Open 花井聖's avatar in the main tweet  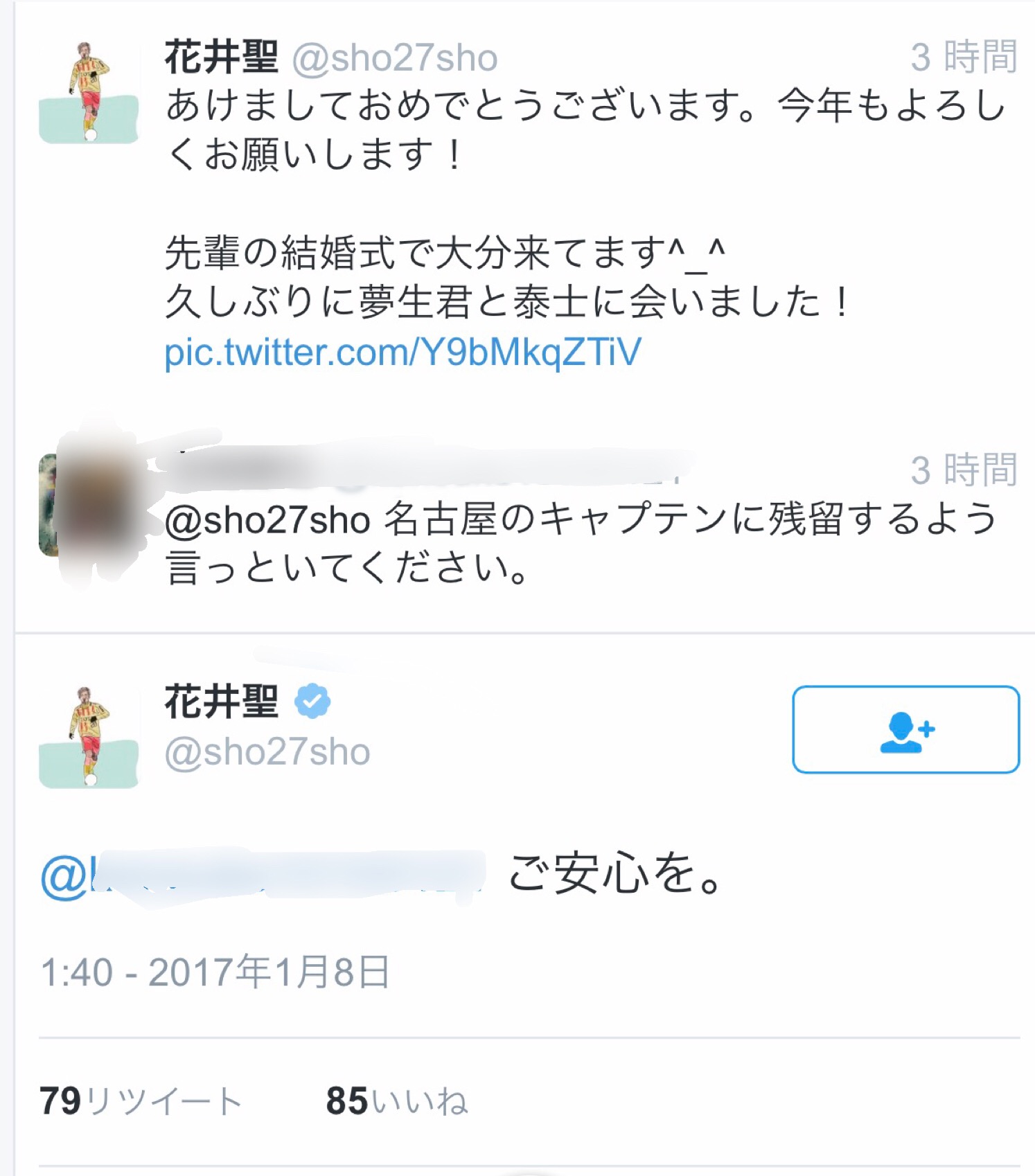[x=89, y=736]
